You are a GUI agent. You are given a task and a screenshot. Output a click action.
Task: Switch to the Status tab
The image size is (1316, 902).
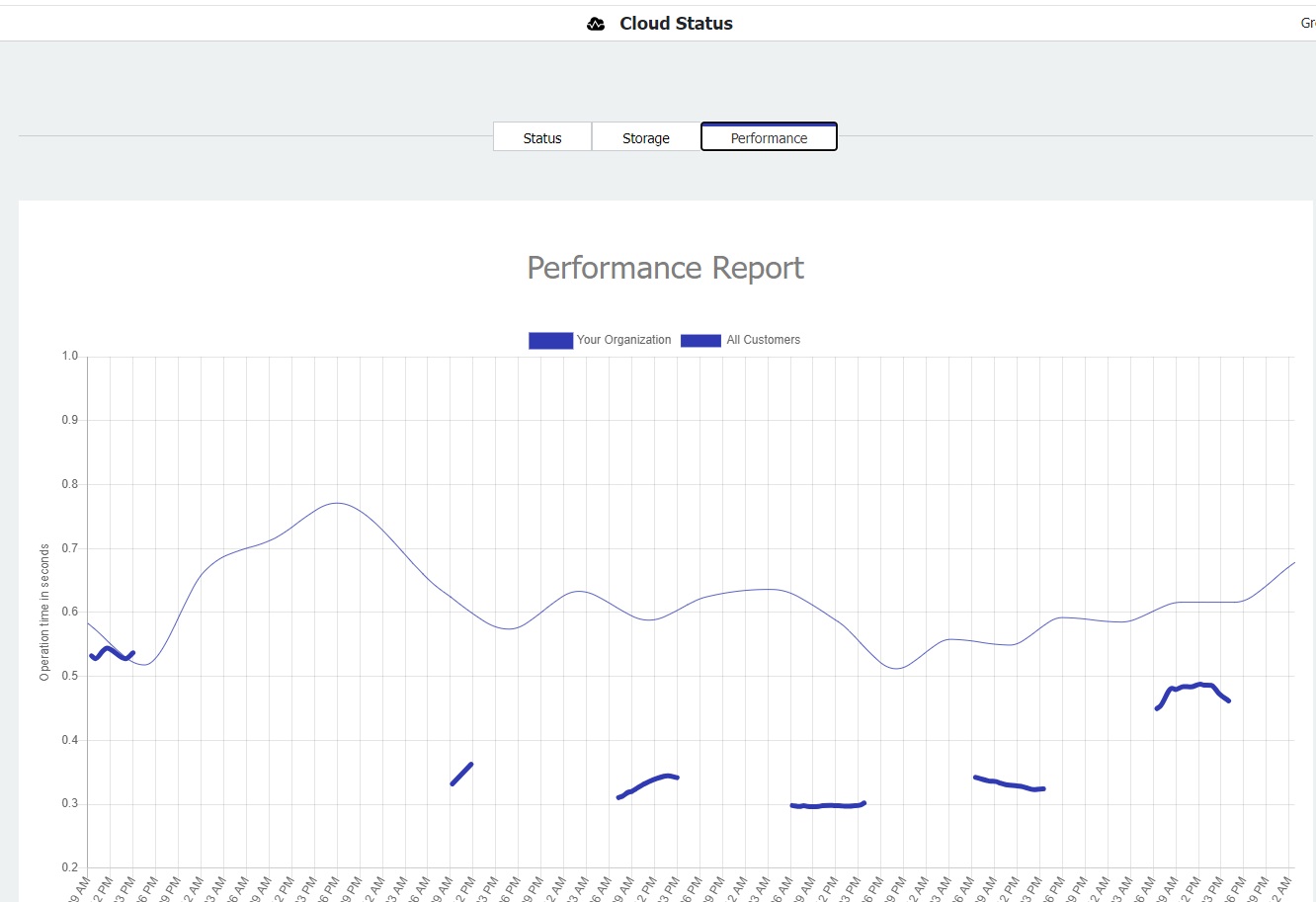pos(542,137)
